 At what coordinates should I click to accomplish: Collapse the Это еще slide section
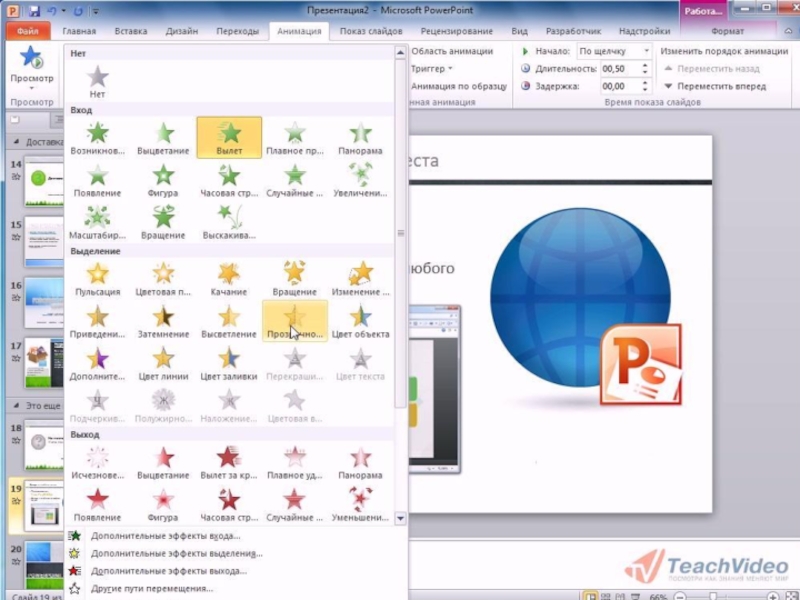click(x=16, y=406)
